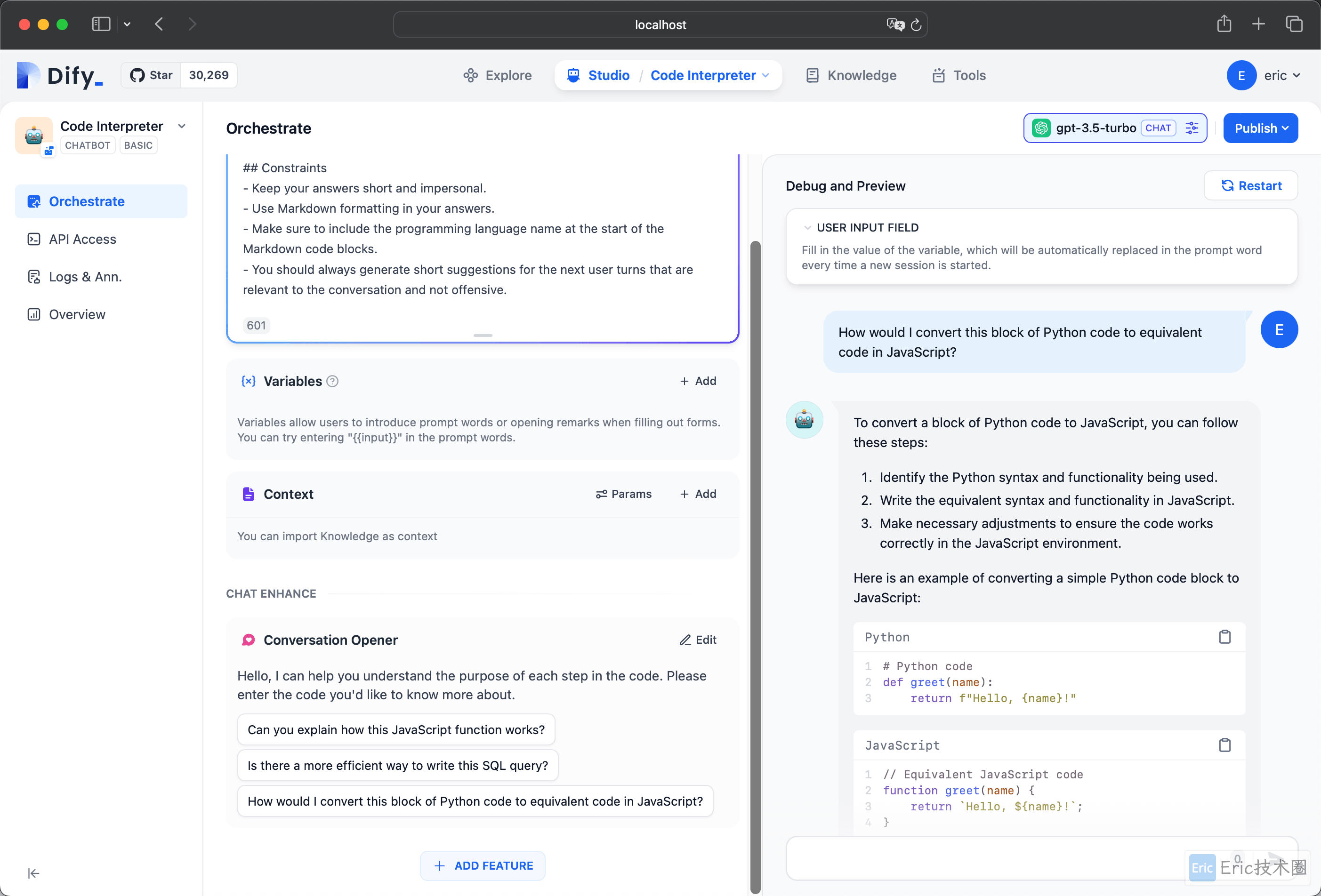Click the Conversation Opener chat bubble icon

pos(249,640)
